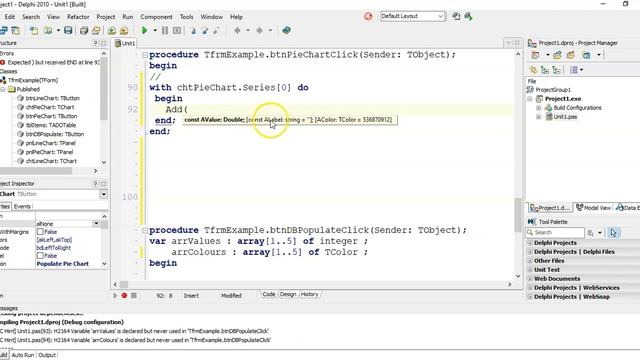Open the Run button dropdown arrow
The image size is (640, 360).
click(x=155, y=30)
